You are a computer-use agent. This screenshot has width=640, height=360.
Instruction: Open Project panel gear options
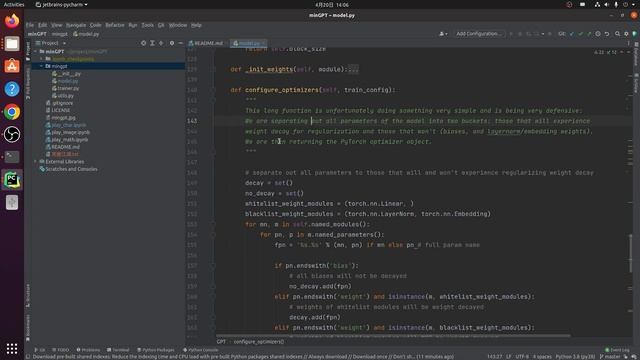pyautogui.click(x=172, y=43)
